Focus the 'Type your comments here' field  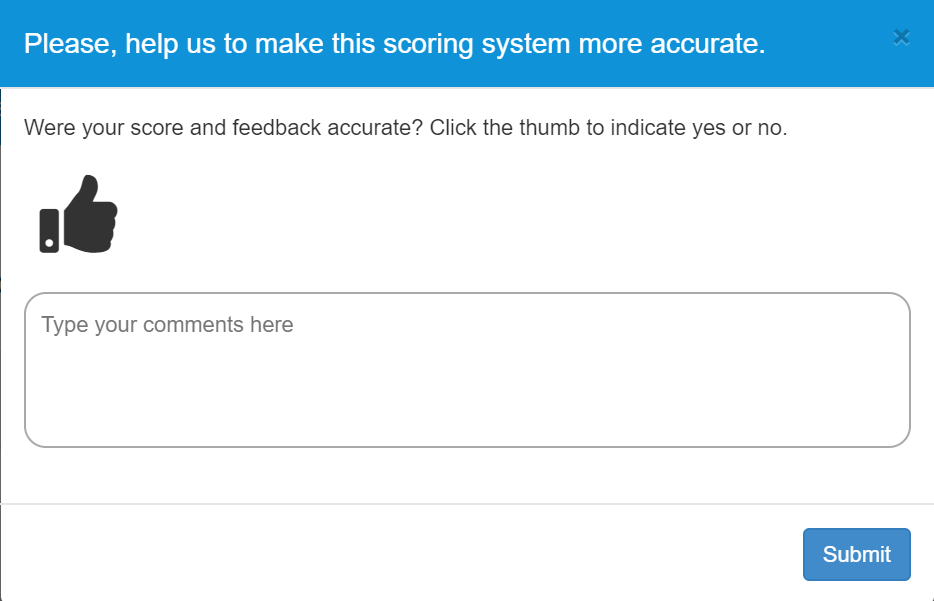[x=467, y=370]
